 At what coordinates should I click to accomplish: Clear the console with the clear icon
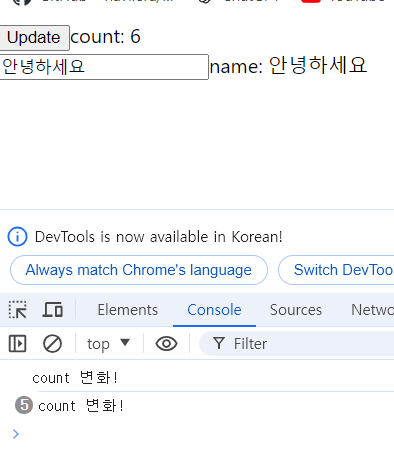click(52, 344)
